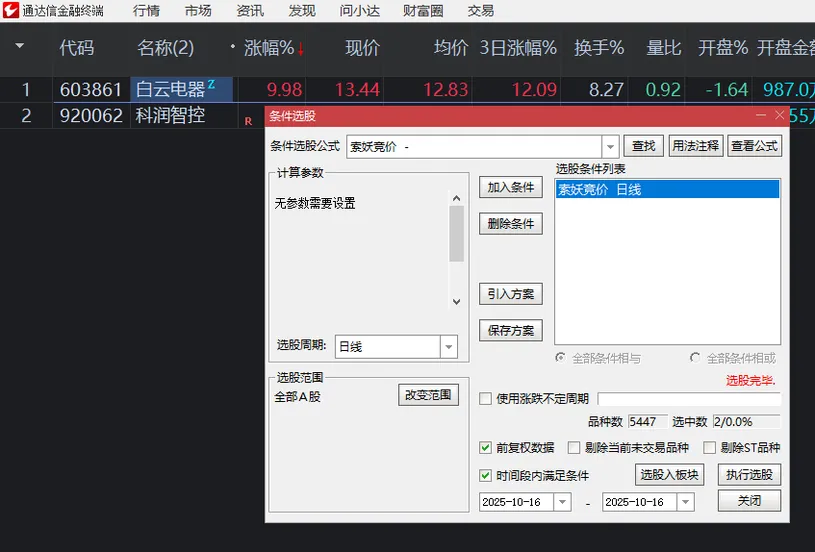Tick the 剔除ST品种 checkbox
This screenshot has height=552, width=815.
tap(710, 448)
